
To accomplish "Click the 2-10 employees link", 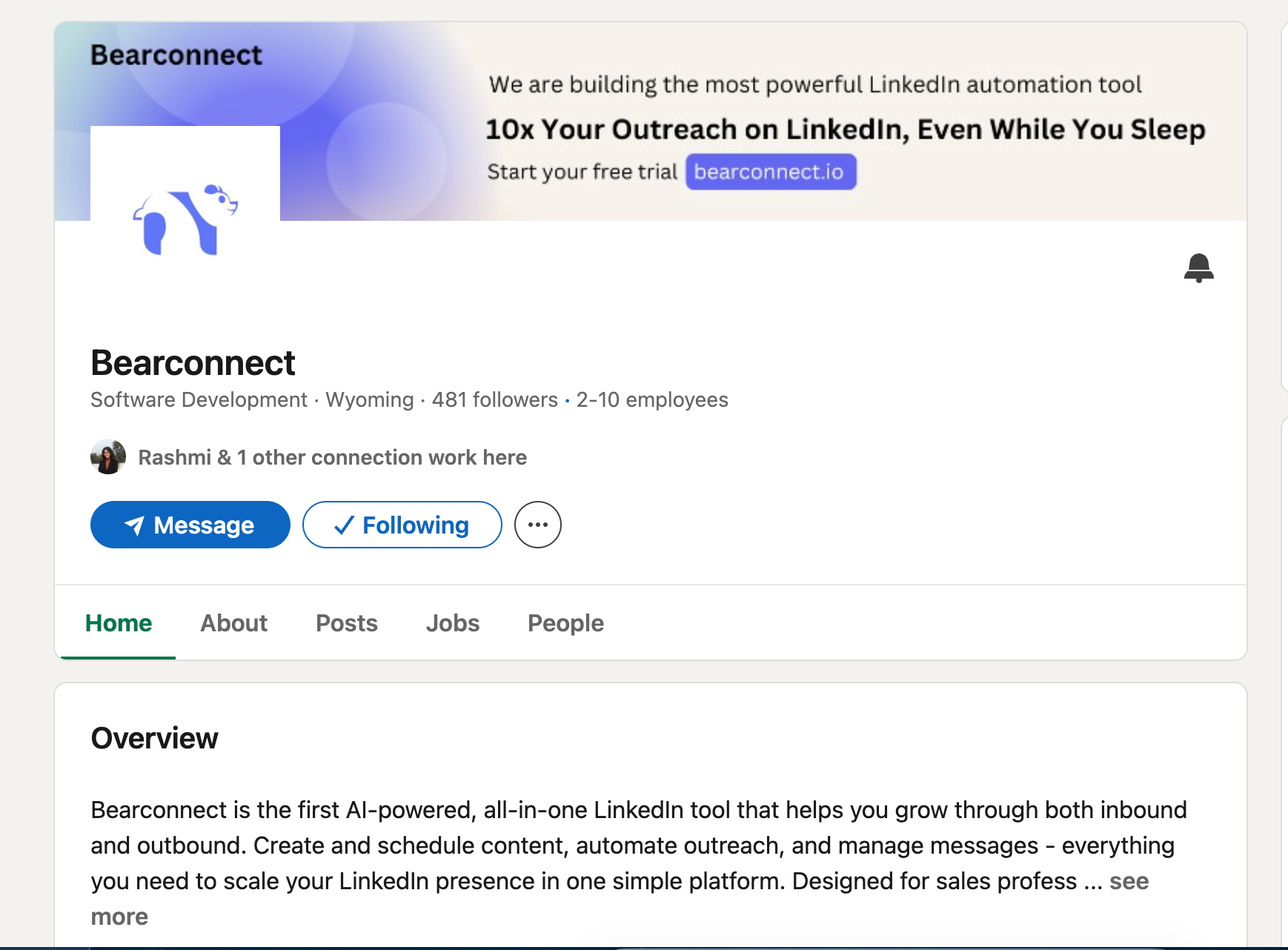I will pos(652,400).
